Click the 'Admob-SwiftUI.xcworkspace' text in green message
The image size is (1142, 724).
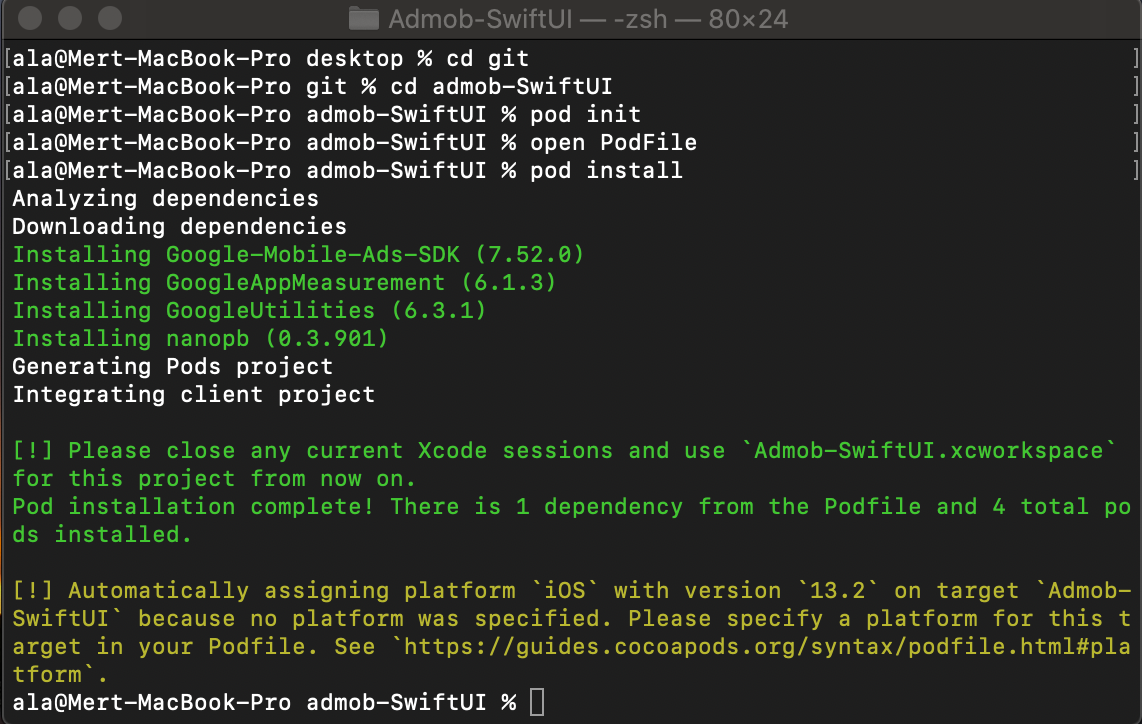[928, 451]
